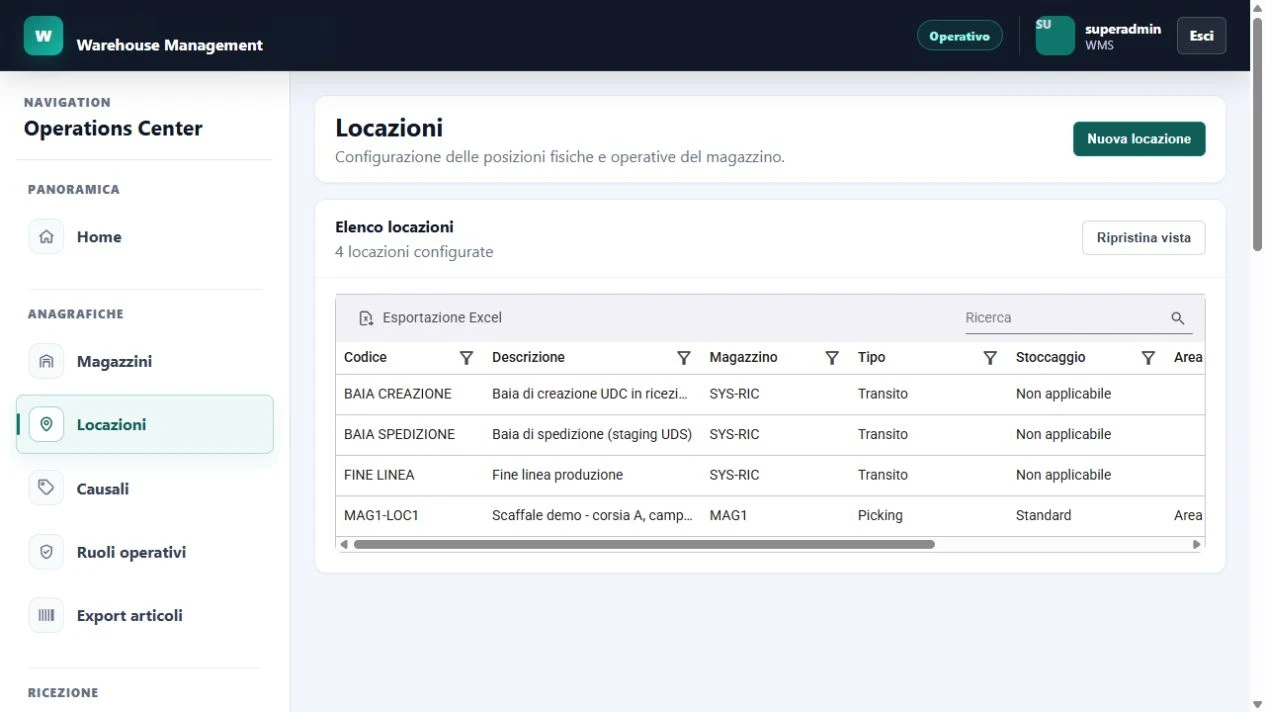Image resolution: width=1265 pixels, height=712 pixels.
Task: Go to Home in the sidebar
Action: click(145, 237)
